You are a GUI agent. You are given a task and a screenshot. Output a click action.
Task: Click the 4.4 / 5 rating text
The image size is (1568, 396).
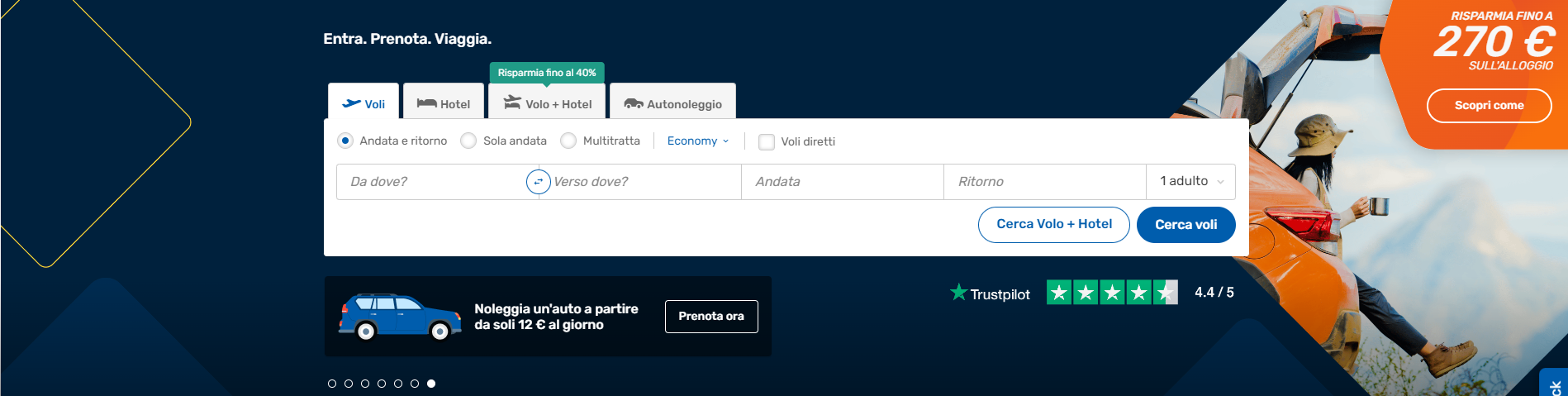point(1214,293)
